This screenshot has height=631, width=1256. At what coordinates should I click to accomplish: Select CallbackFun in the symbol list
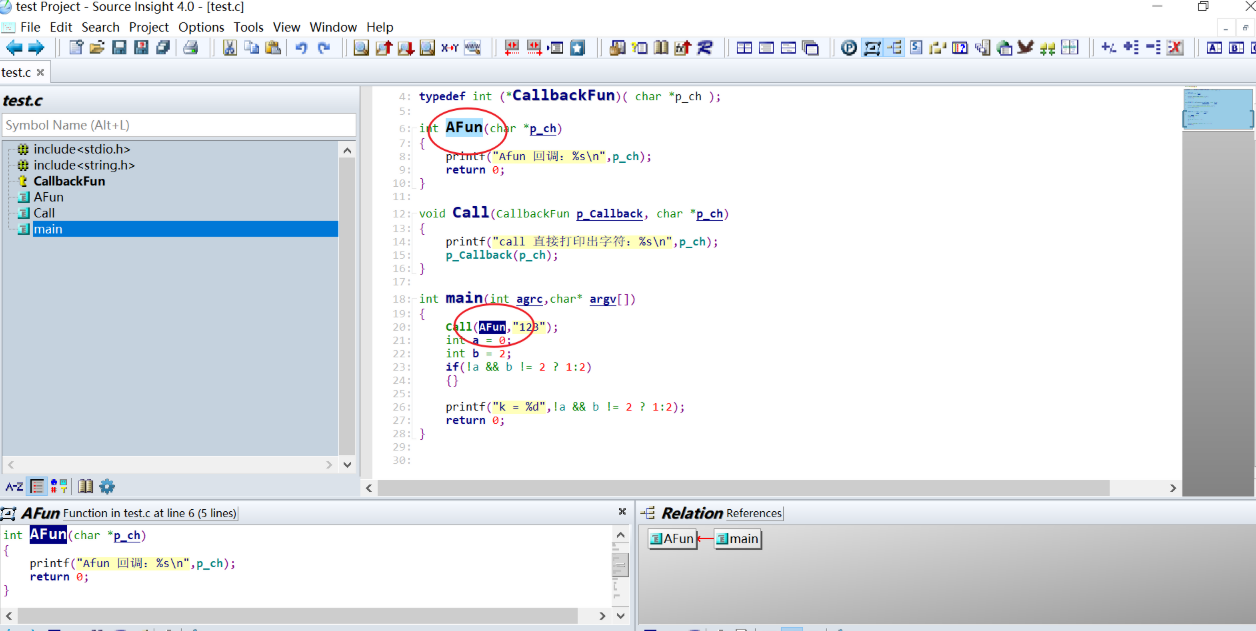tap(69, 181)
